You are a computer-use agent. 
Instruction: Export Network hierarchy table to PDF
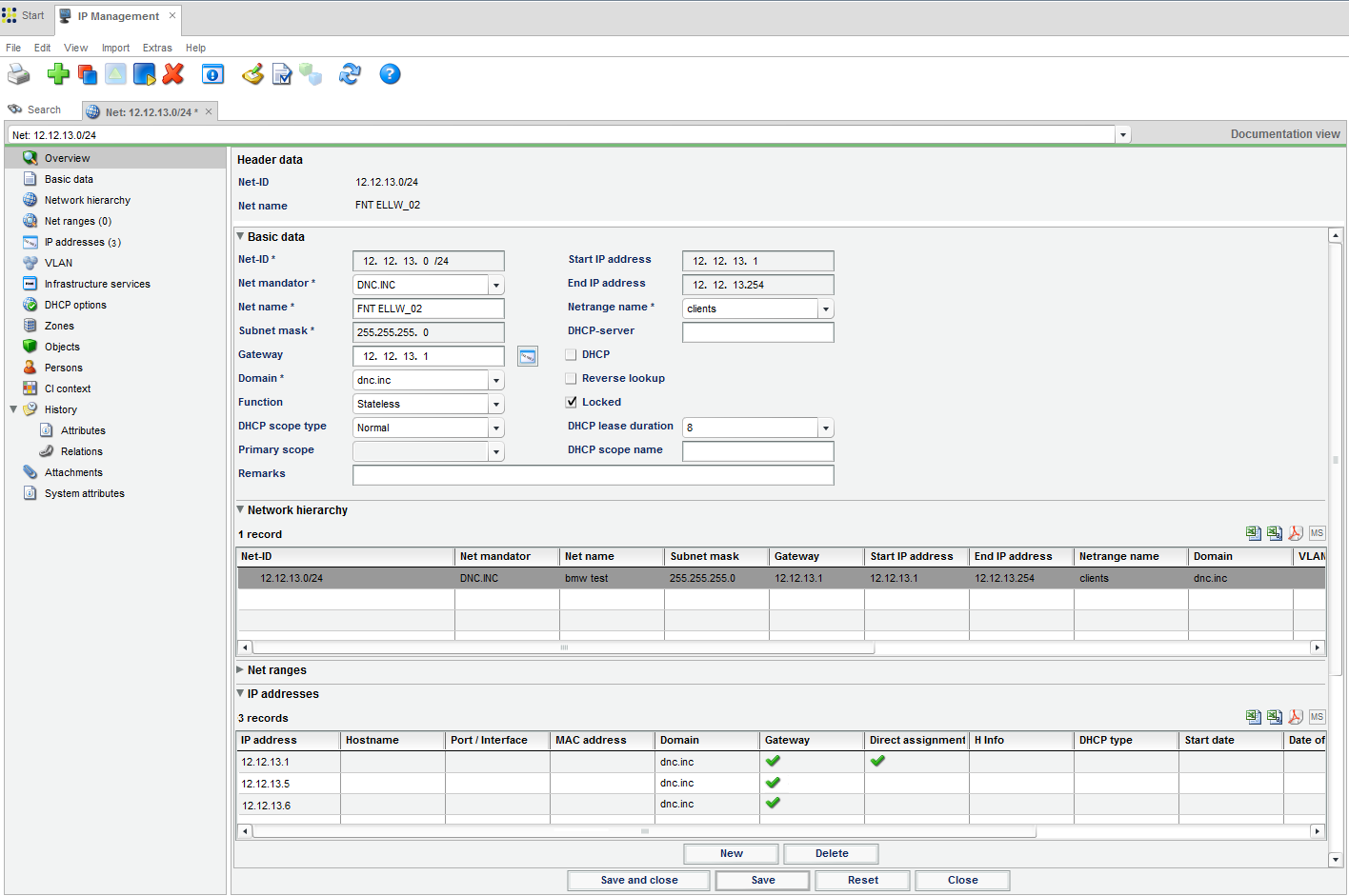click(x=1296, y=533)
